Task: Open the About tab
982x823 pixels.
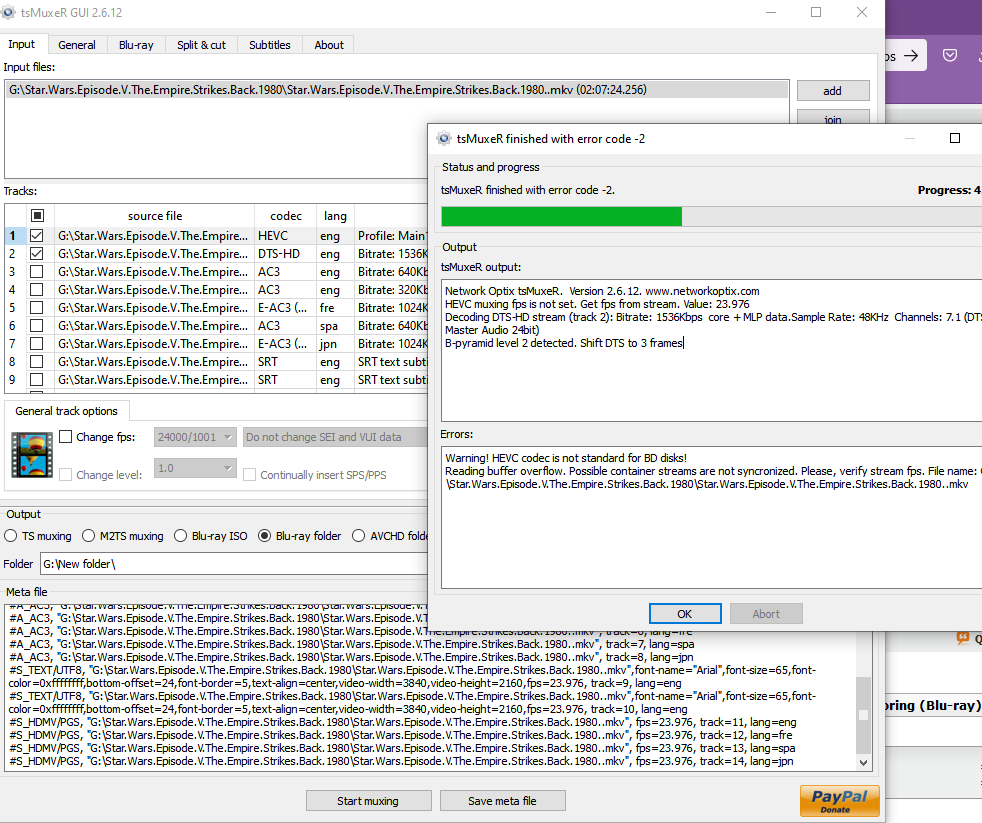Action: click(329, 45)
